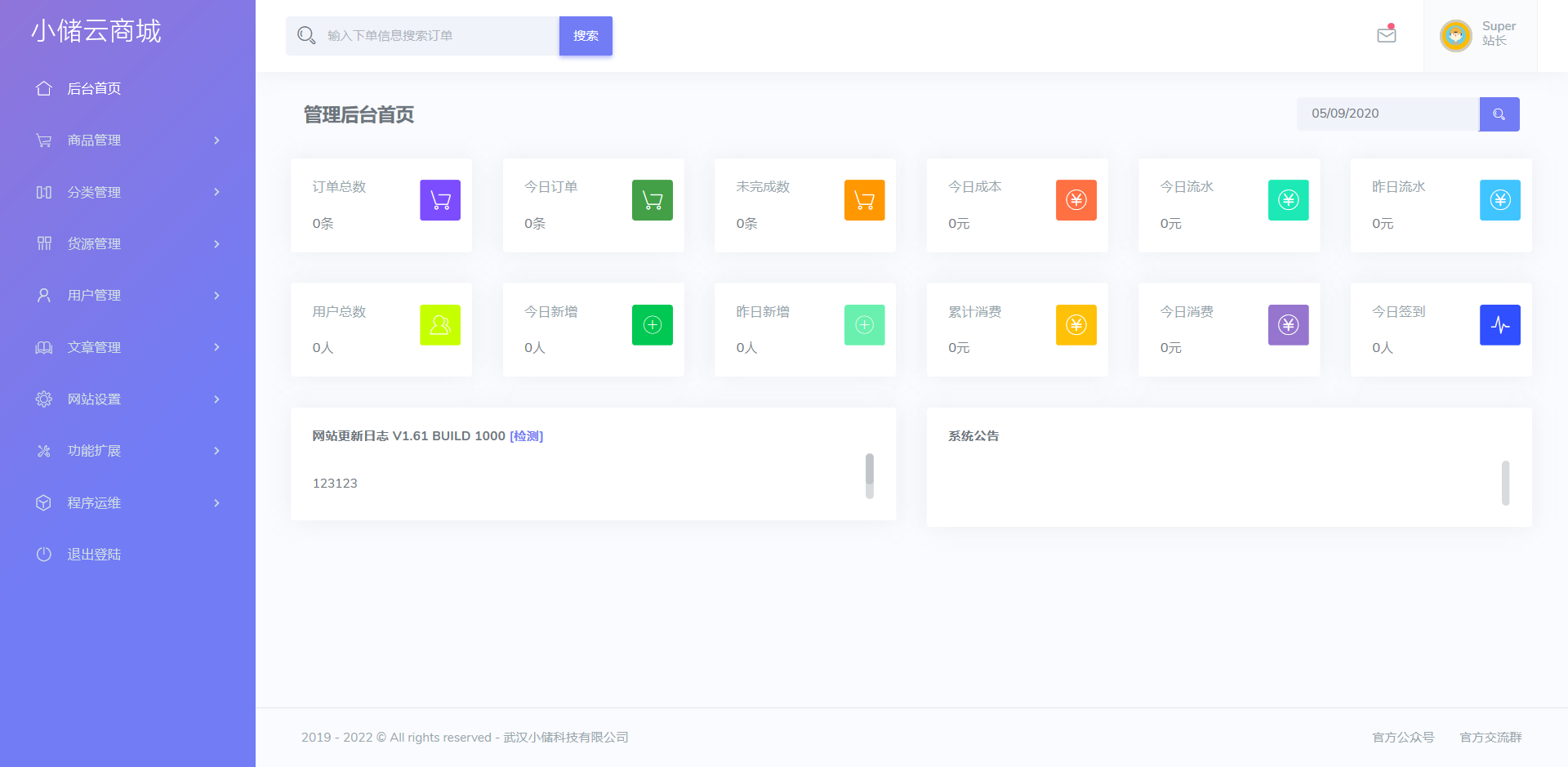Click the purple cart icon for 订单总数
1568x767 pixels.
(440, 200)
